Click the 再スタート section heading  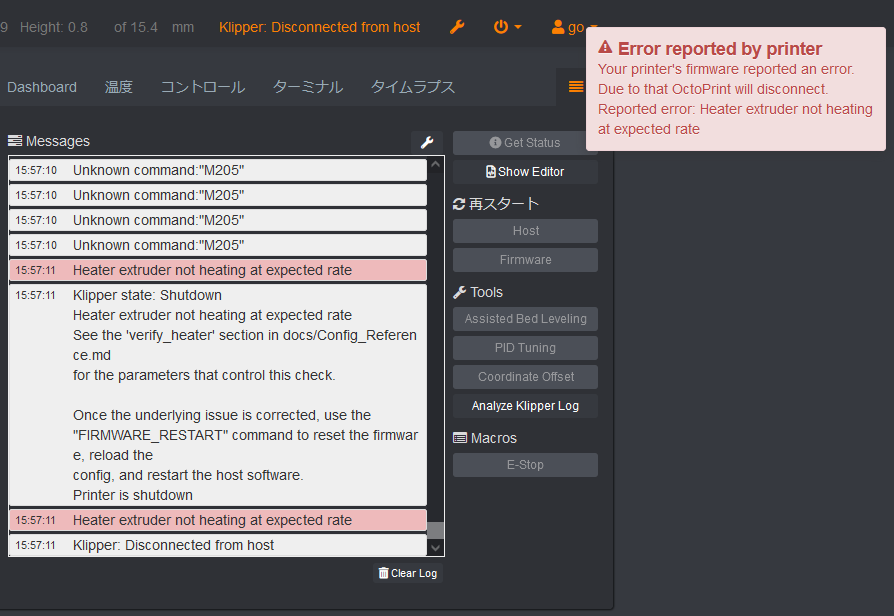[496, 204]
